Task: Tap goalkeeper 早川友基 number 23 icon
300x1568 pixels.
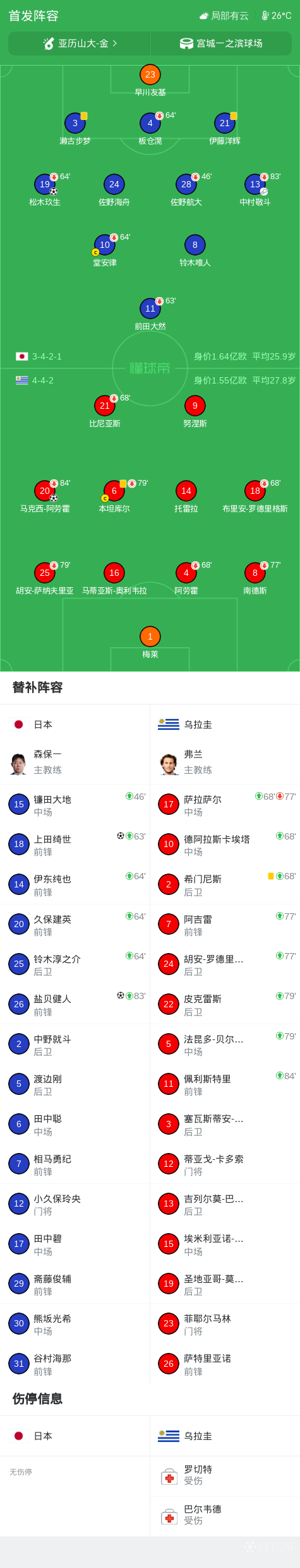Action: [x=150, y=74]
